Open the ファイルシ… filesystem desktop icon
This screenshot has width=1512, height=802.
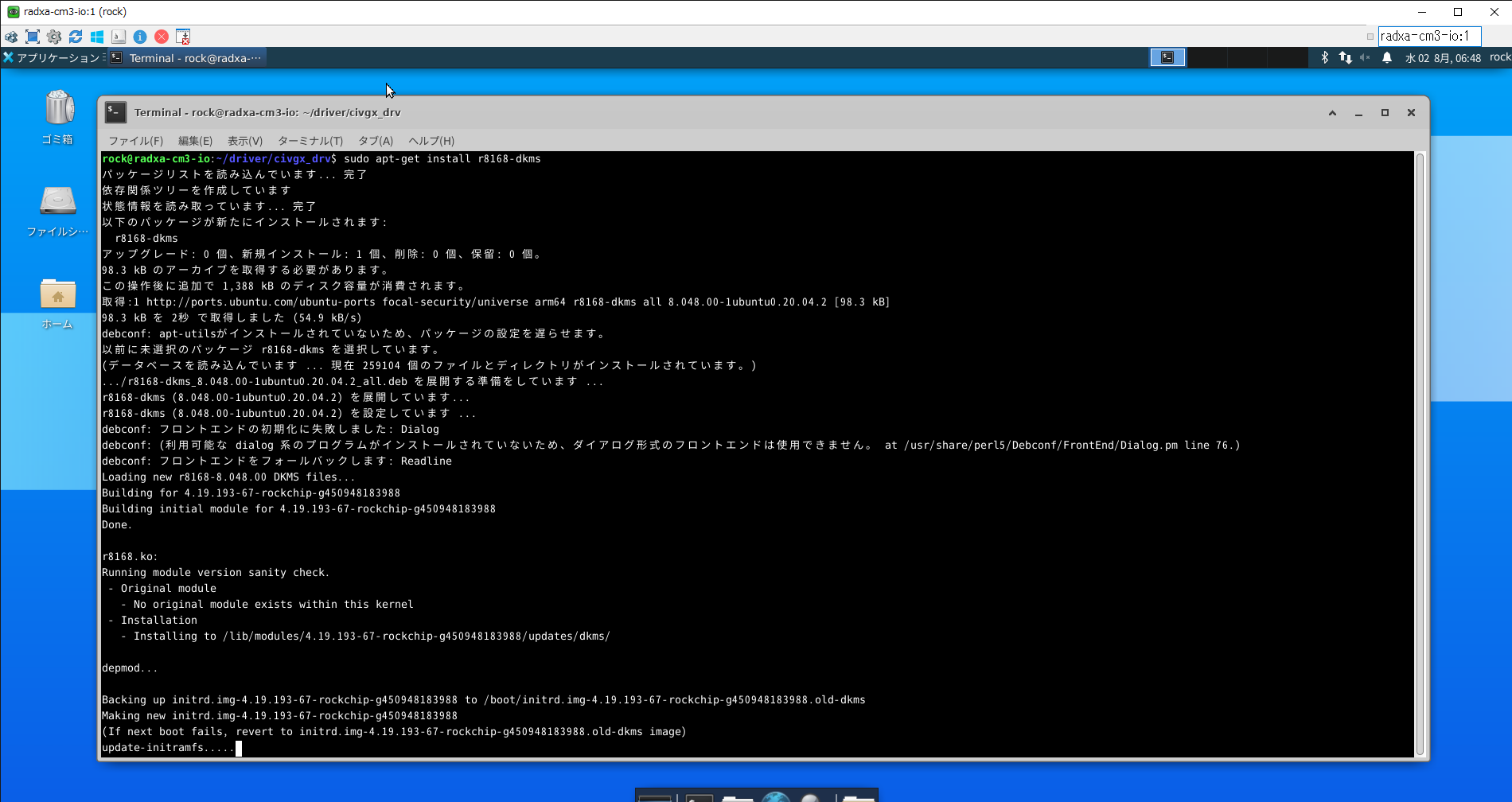pos(58,210)
